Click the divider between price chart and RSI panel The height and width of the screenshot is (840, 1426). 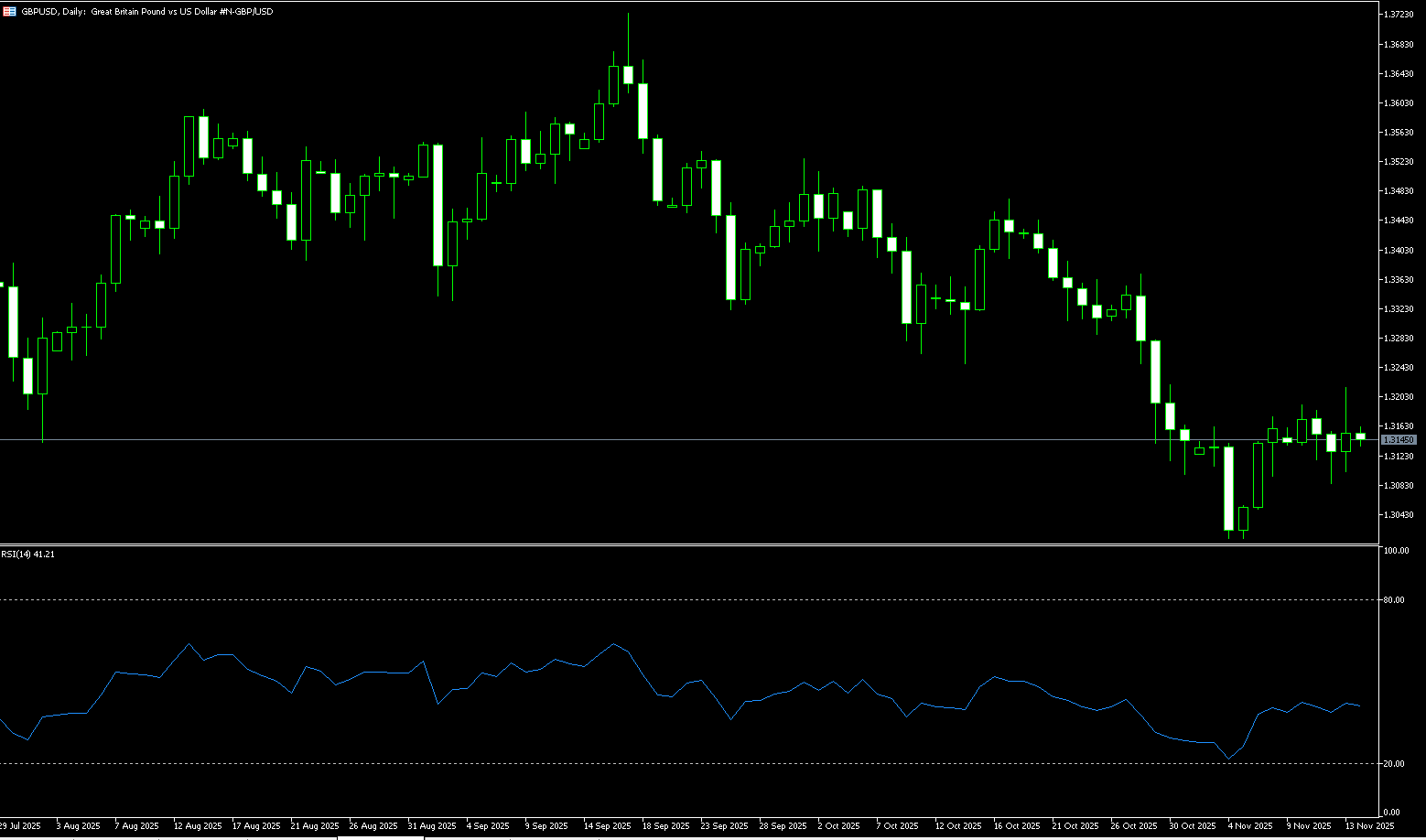(x=686, y=544)
